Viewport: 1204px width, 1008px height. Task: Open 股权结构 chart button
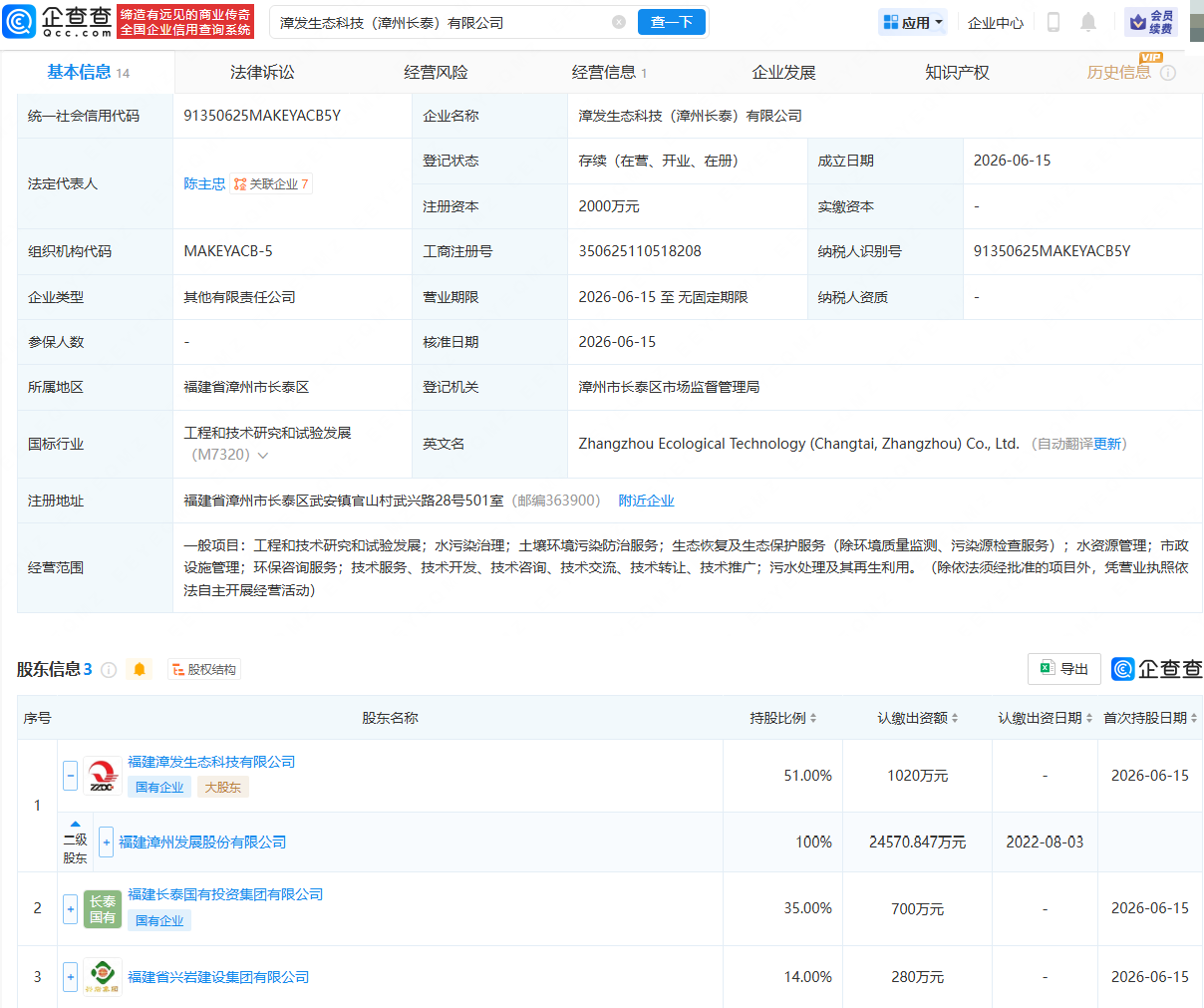coord(204,669)
